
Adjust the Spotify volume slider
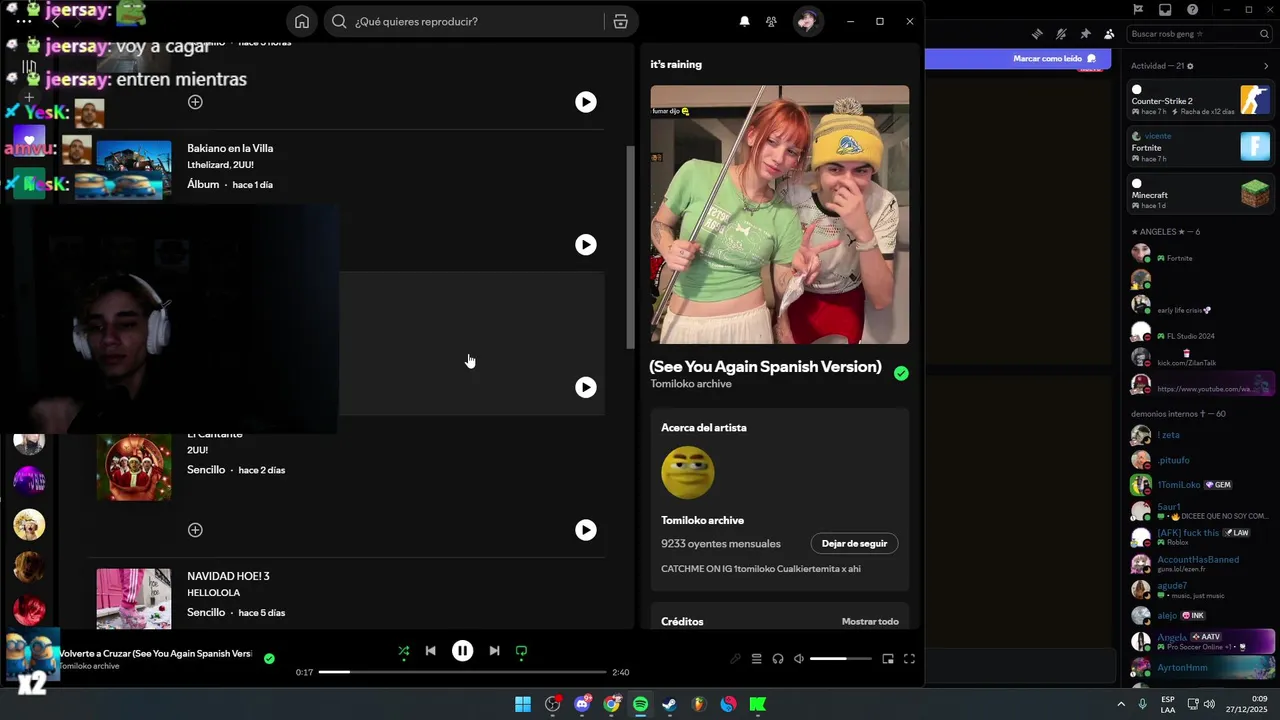[x=840, y=659]
